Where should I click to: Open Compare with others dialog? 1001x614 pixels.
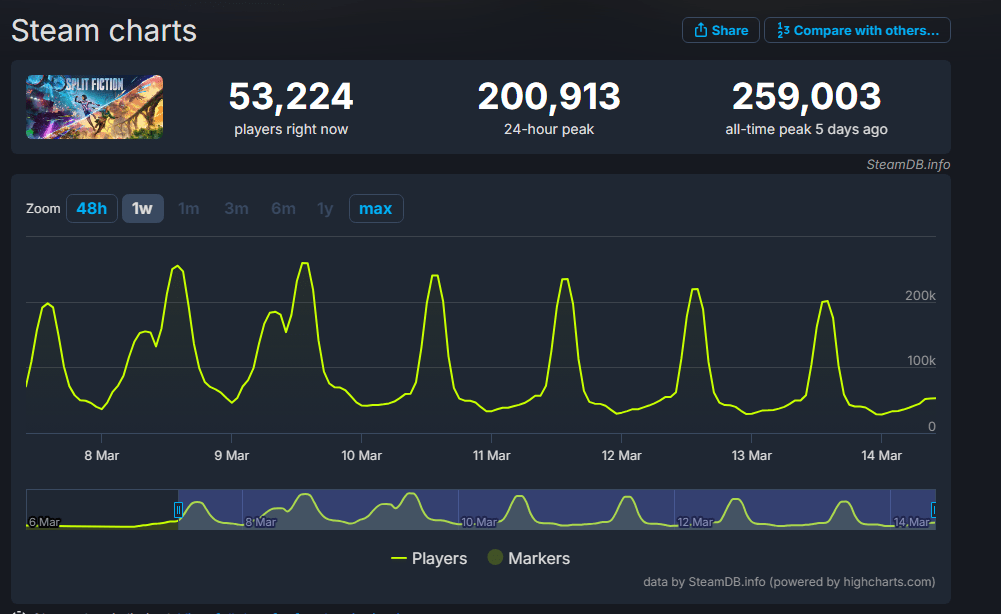(x=857, y=30)
